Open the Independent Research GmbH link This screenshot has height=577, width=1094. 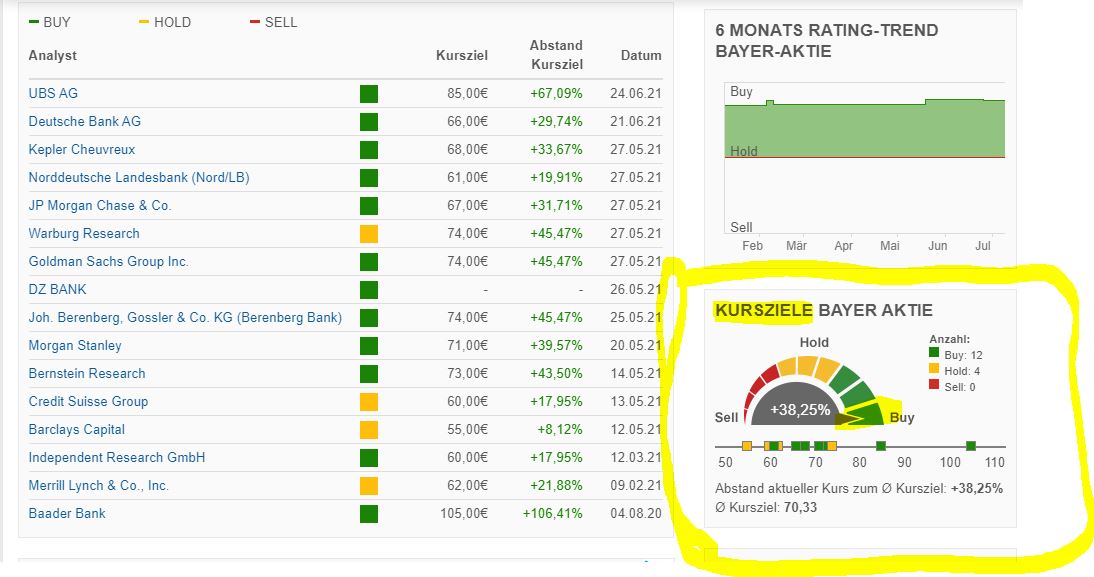(x=117, y=457)
